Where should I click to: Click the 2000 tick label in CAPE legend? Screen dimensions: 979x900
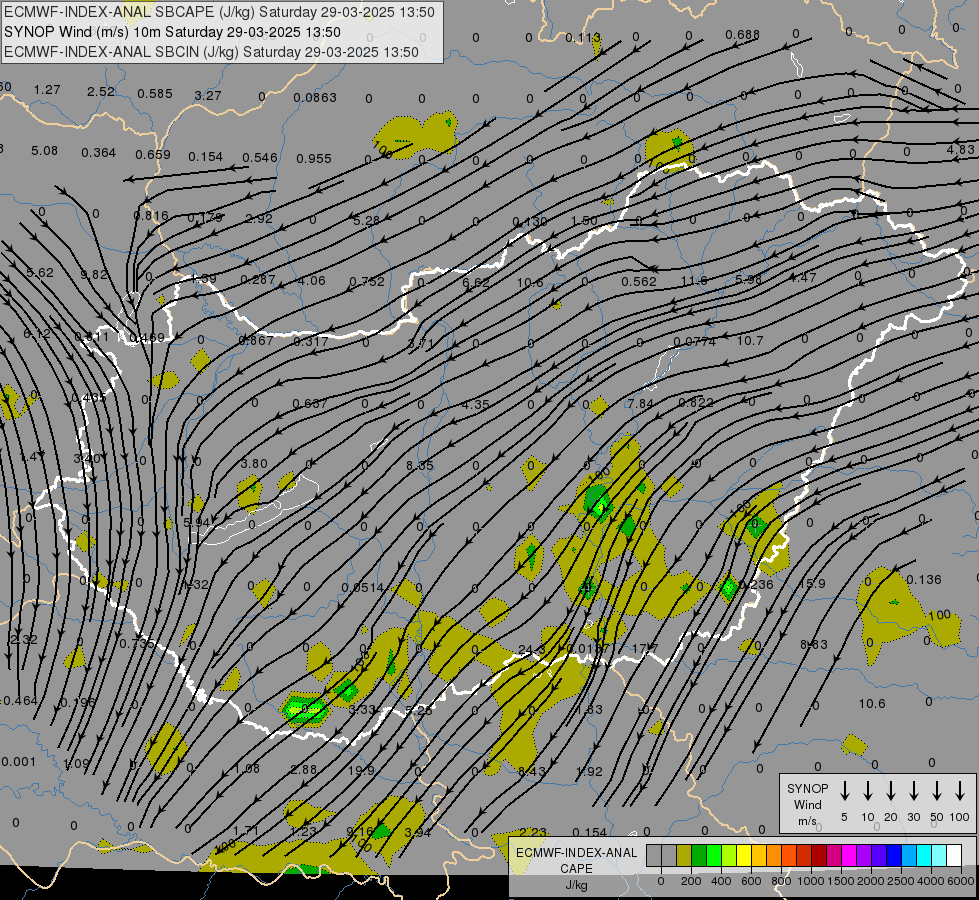(871, 881)
